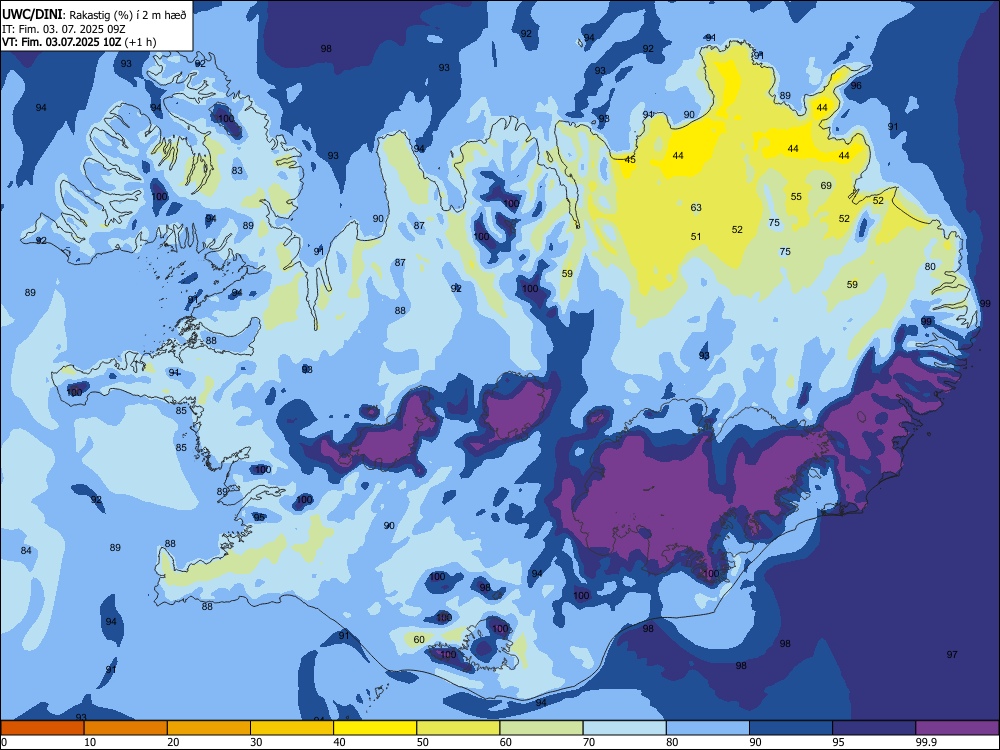Click the '99.9' legend tick label
The height and width of the screenshot is (750, 1000).
click(x=925, y=742)
